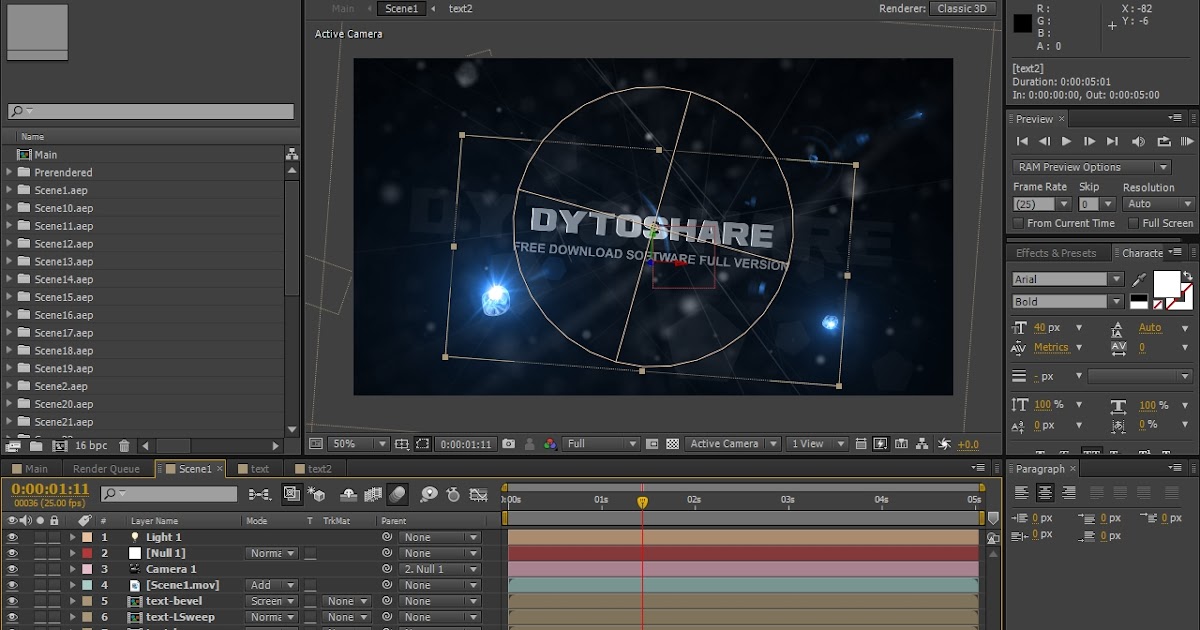The height and width of the screenshot is (630, 1200).
Task: Open the Graph Editor
Action: pos(478,494)
